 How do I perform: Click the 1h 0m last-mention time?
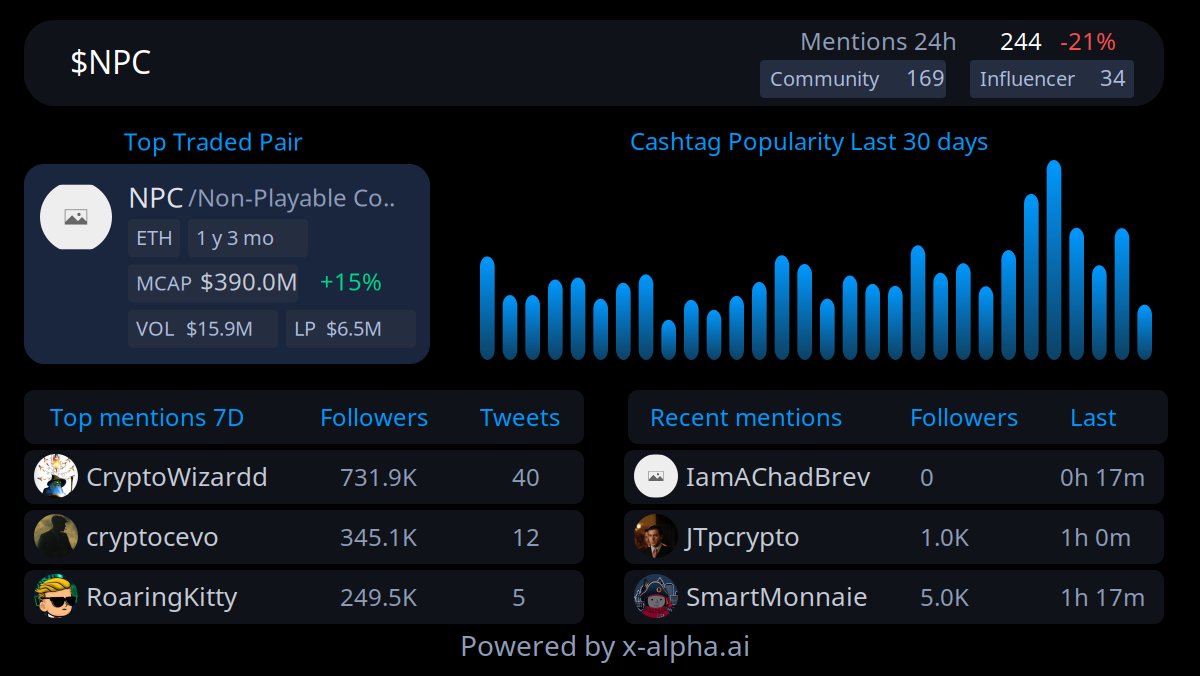(1096, 538)
